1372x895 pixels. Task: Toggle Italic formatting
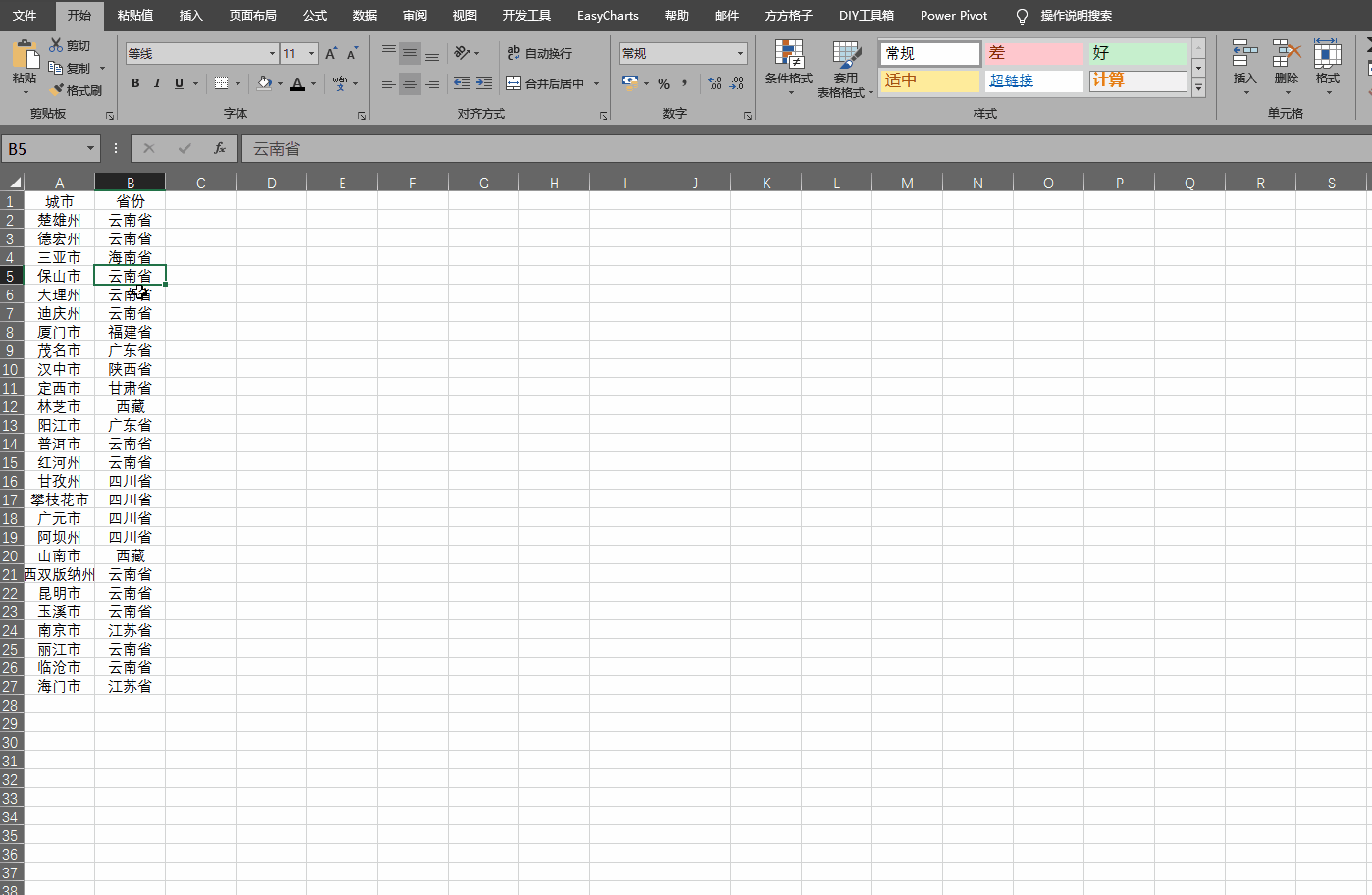[x=157, y=83]
